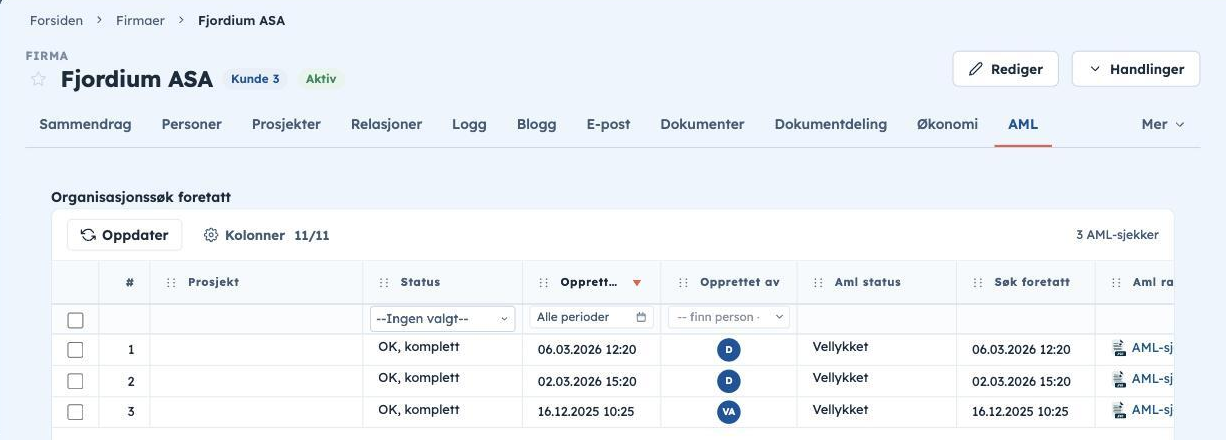Screen dimensions: 1226x440
Task: Expand the Mer tab menu
Action: pos(1163,124)
